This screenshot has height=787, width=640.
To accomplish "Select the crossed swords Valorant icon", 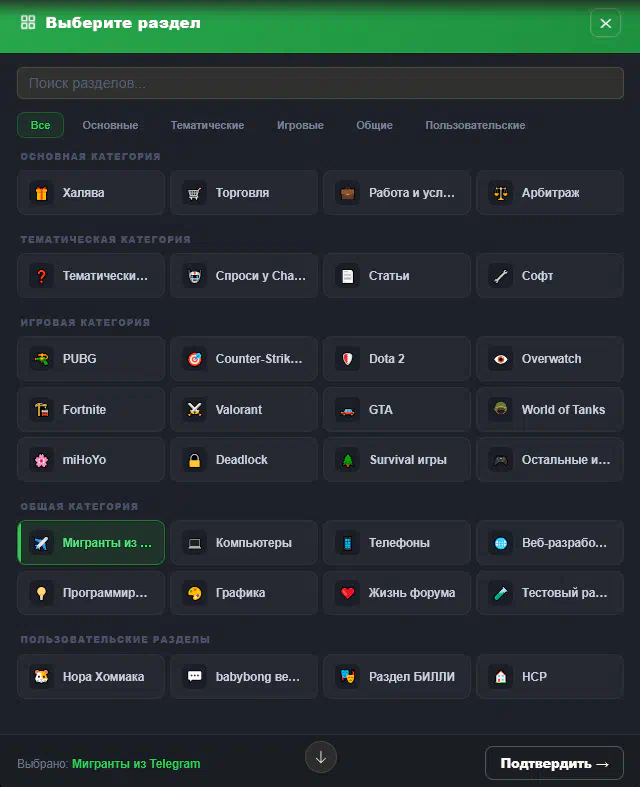I will click(x=194, y=410).
